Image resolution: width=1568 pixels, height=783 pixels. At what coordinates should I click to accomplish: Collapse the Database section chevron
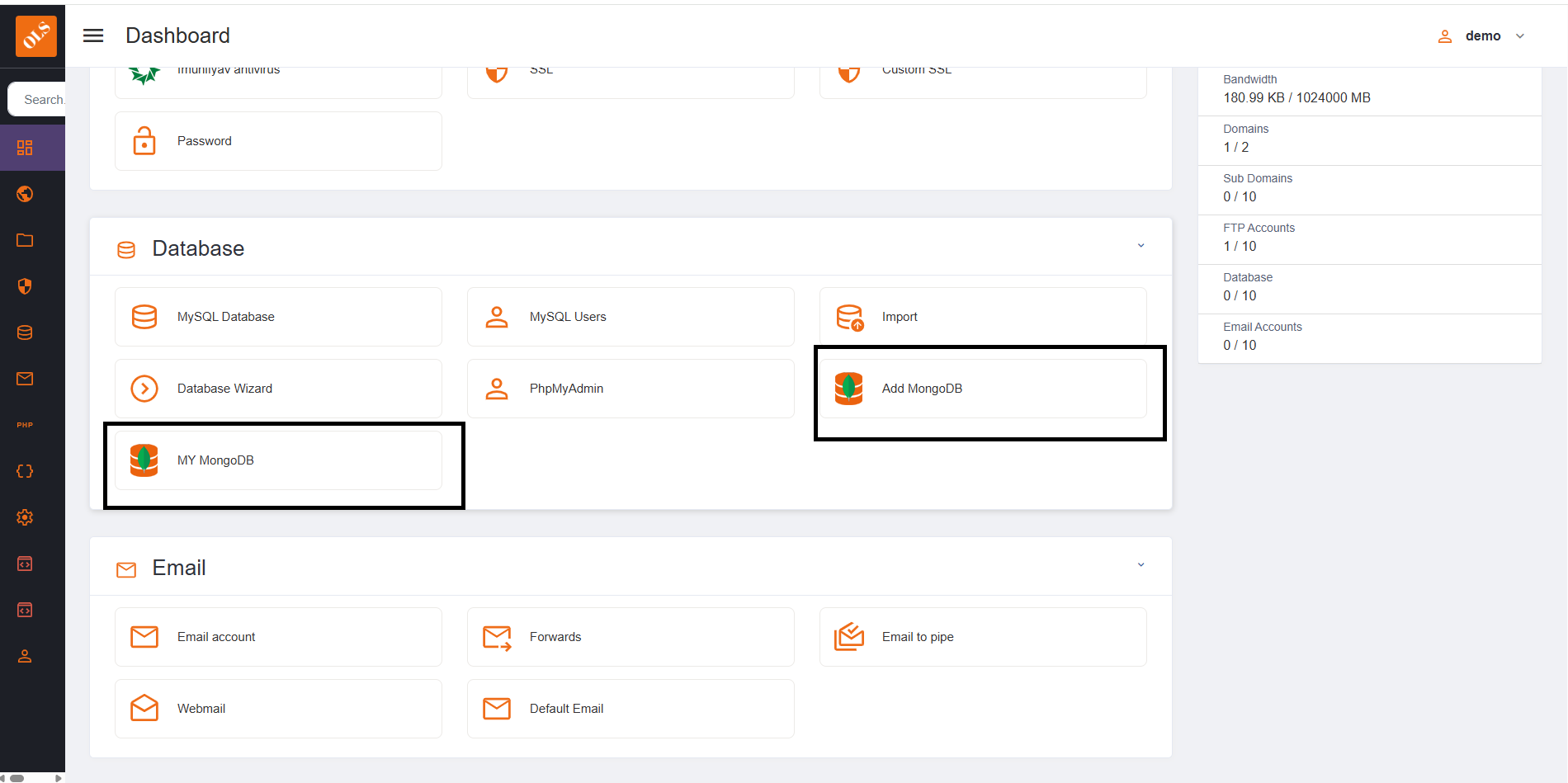(1141, 246)
